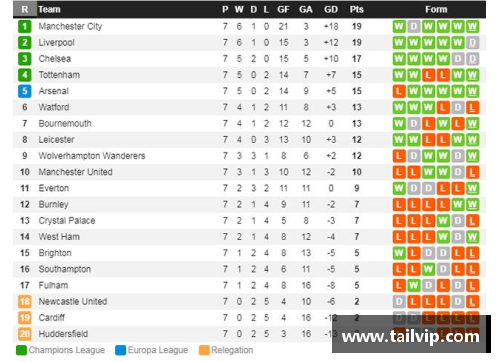Screen dimensions: 500x362
Task: Click Manchester City's green rank 1 badge
Action: 25,26
